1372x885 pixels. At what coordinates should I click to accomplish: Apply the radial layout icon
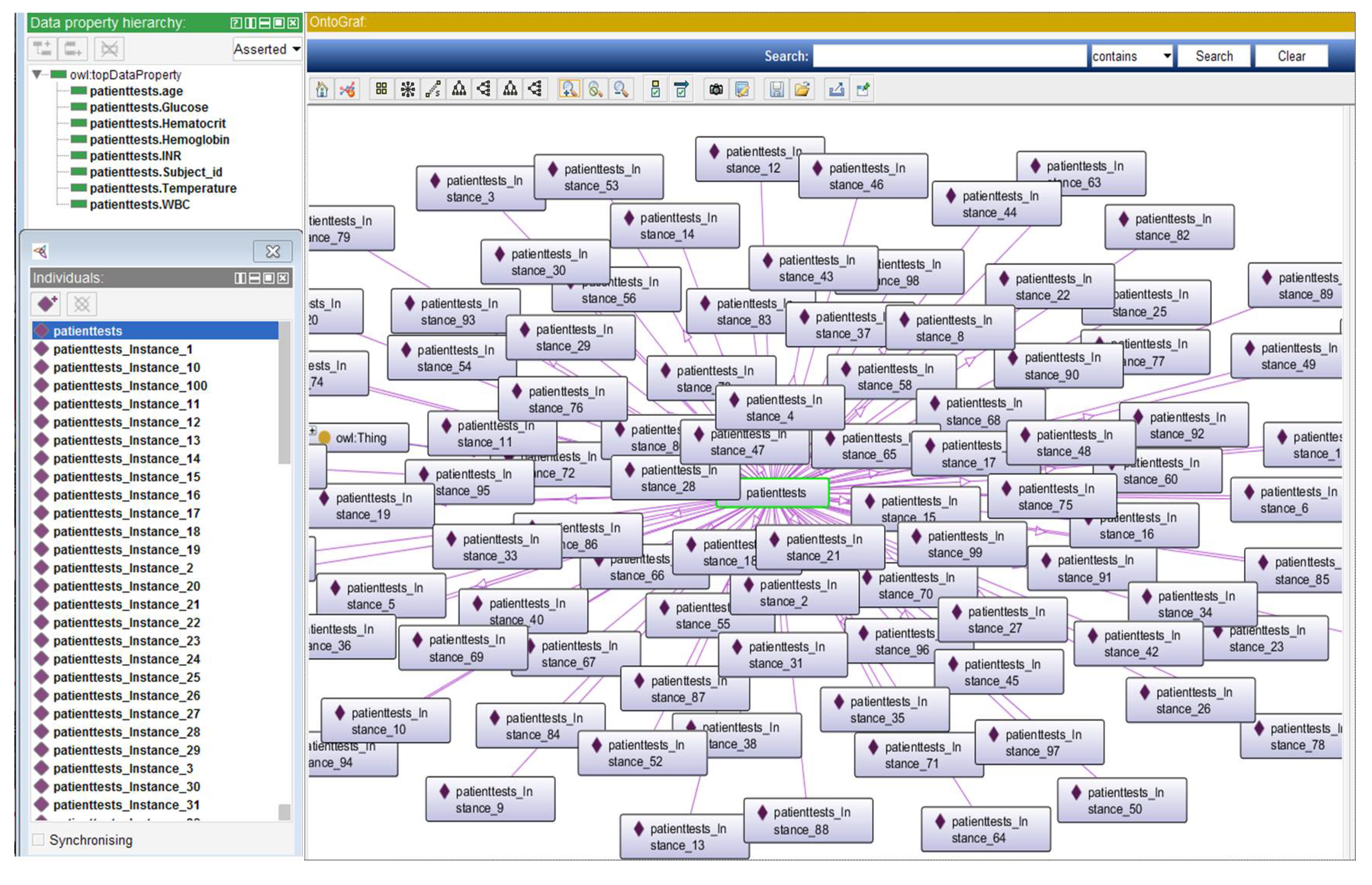[x=407, y=90]
